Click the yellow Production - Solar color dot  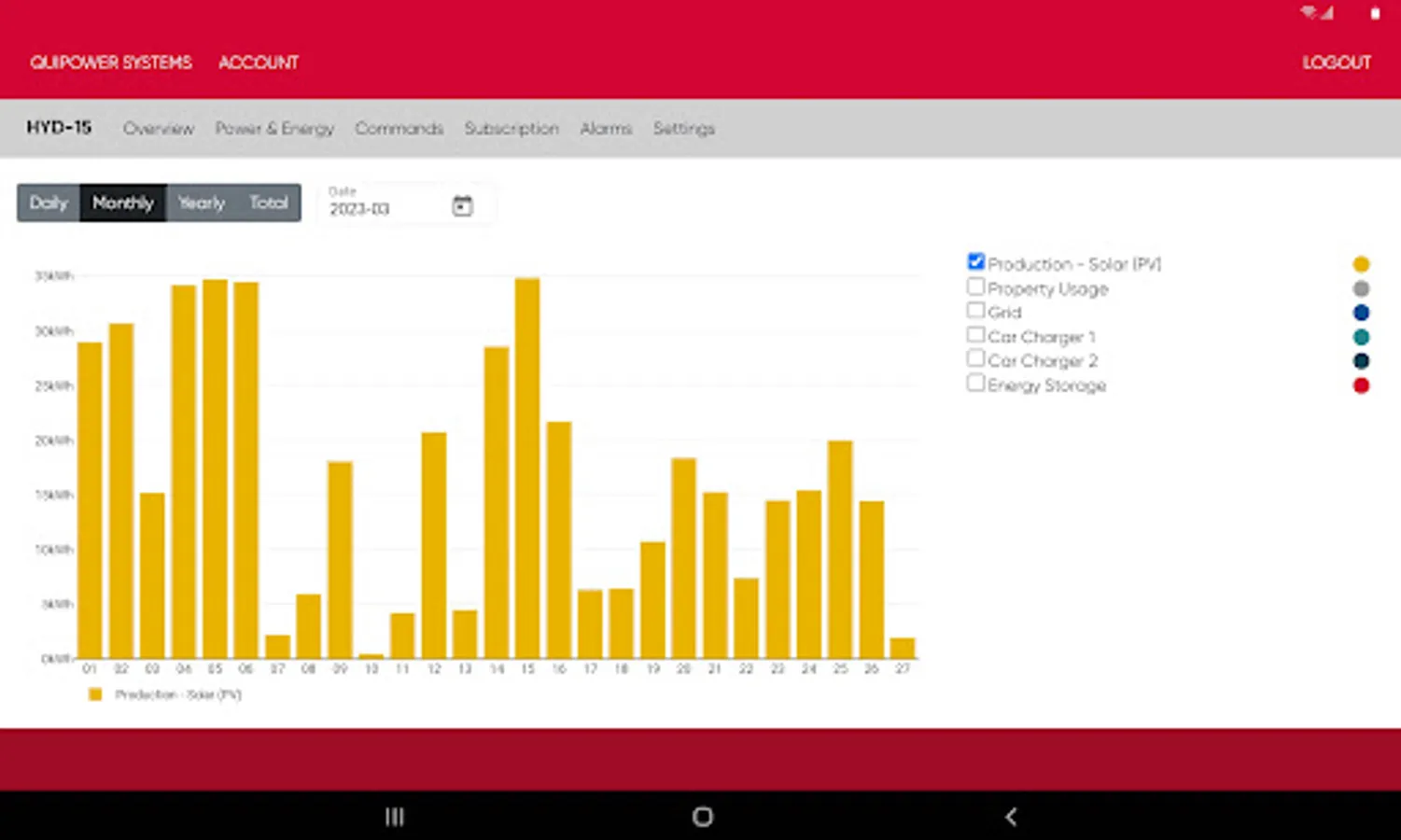pos(1361,264)
